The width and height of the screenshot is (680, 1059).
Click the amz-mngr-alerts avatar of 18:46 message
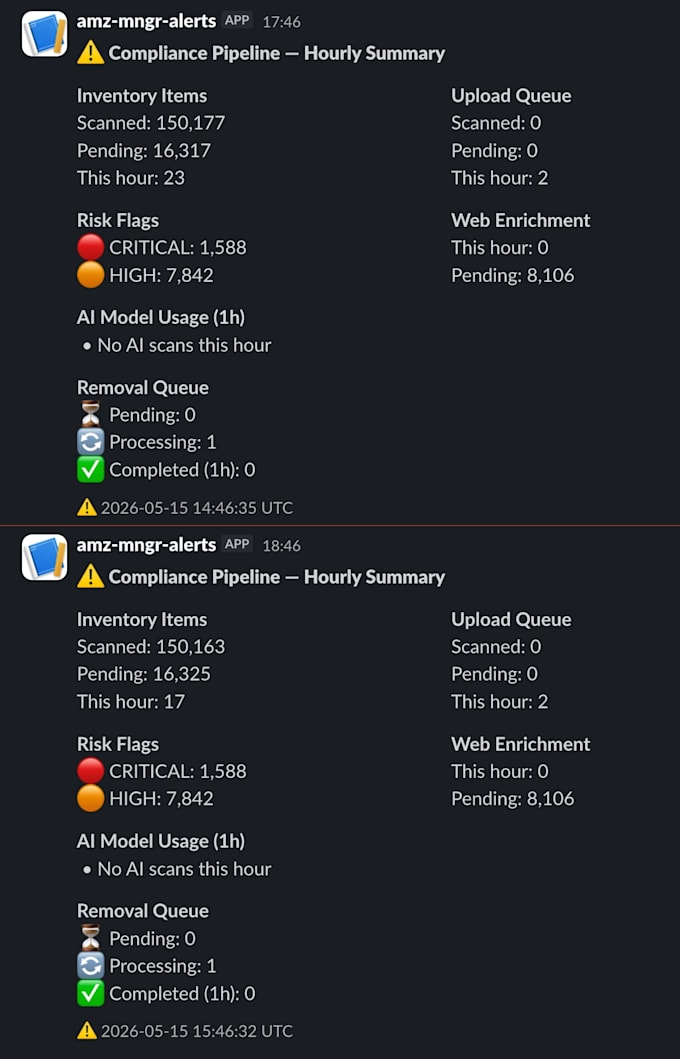coord(45,557)
